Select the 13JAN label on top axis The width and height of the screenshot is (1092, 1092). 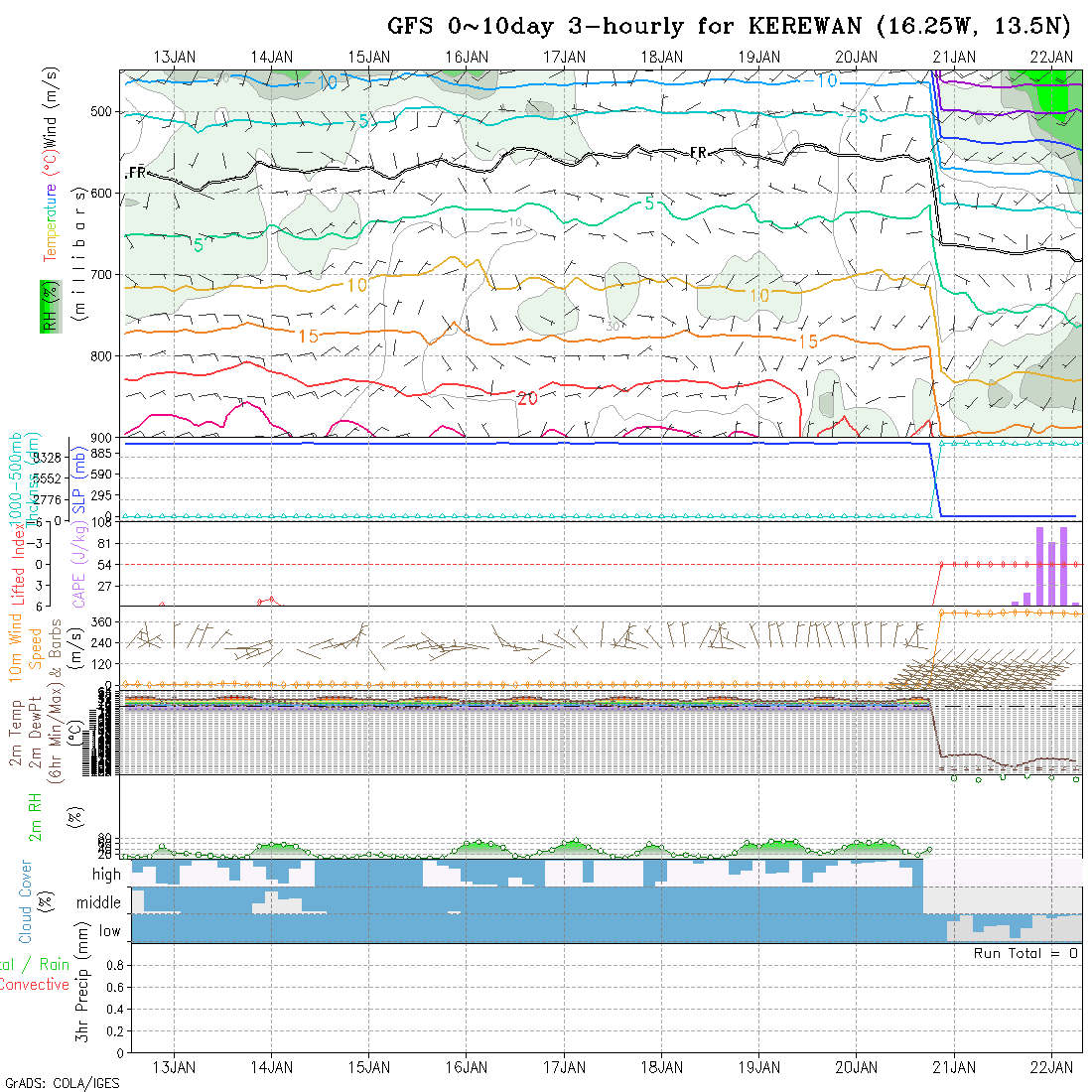click(x=175, y=58)
